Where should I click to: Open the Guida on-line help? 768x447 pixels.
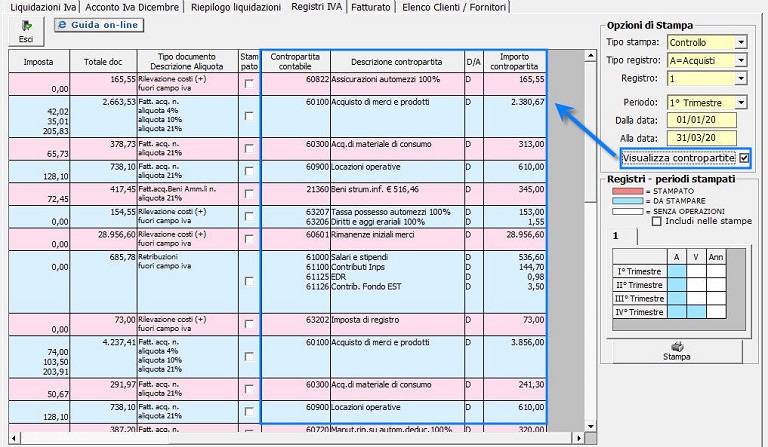[x=99, y=25]
